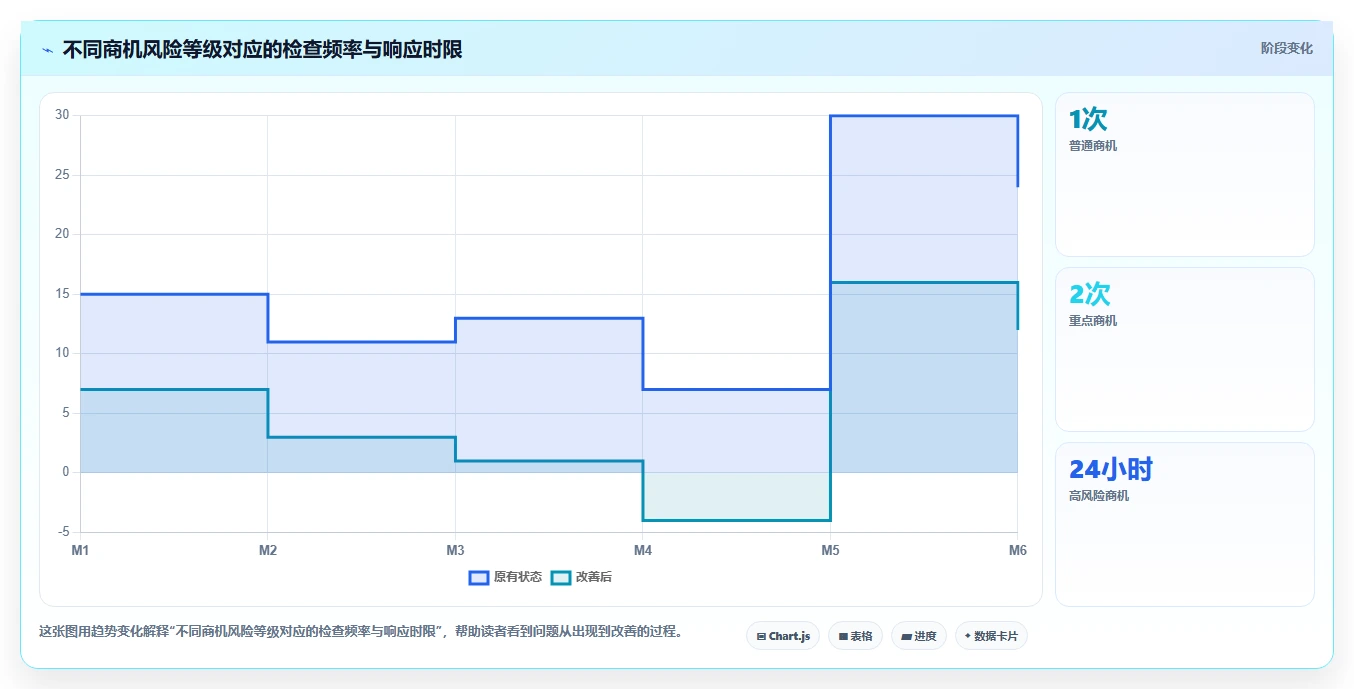Open the 1次 普通商机 card
The width and height of the screenshot is (1354, 689).
[1184, 175]
